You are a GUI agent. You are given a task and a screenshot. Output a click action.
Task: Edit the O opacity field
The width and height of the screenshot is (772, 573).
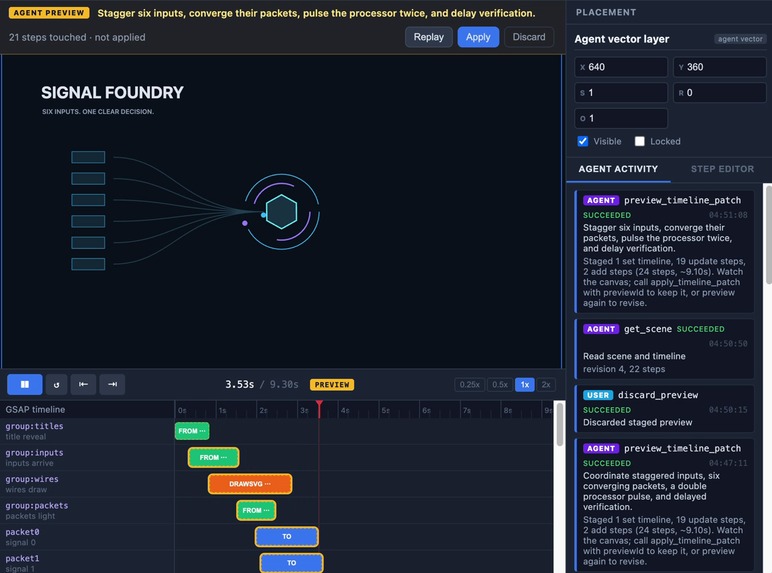(x=621, y=118)
